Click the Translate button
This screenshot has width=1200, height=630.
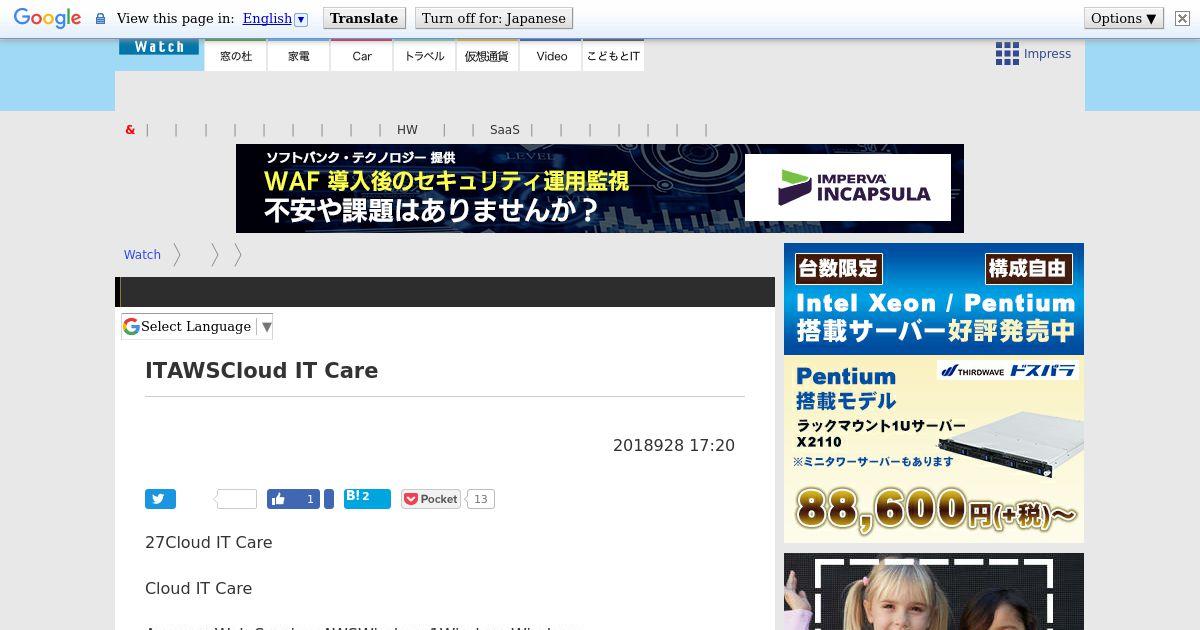pos(364,18)
